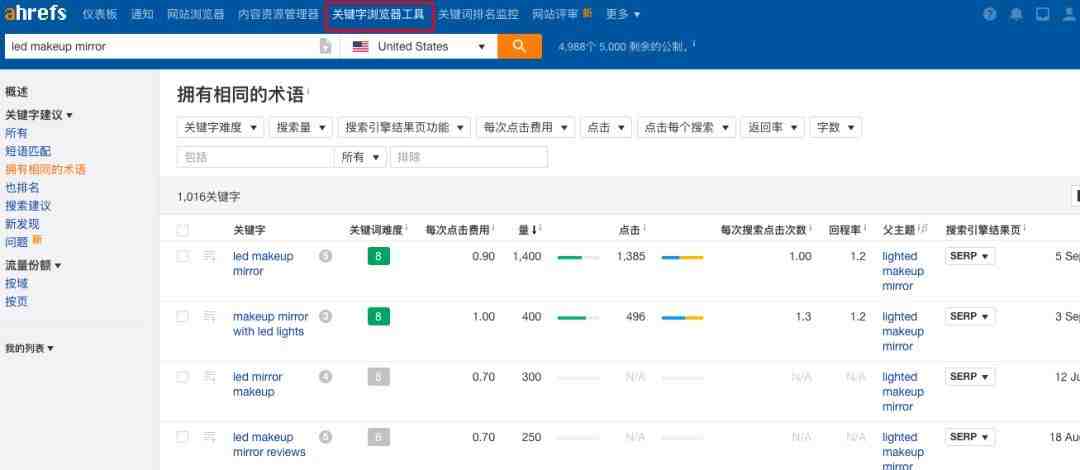Click the 包括 include filter input field
This screenshot has height=470, width=1080.
click(x=254, y=157)
